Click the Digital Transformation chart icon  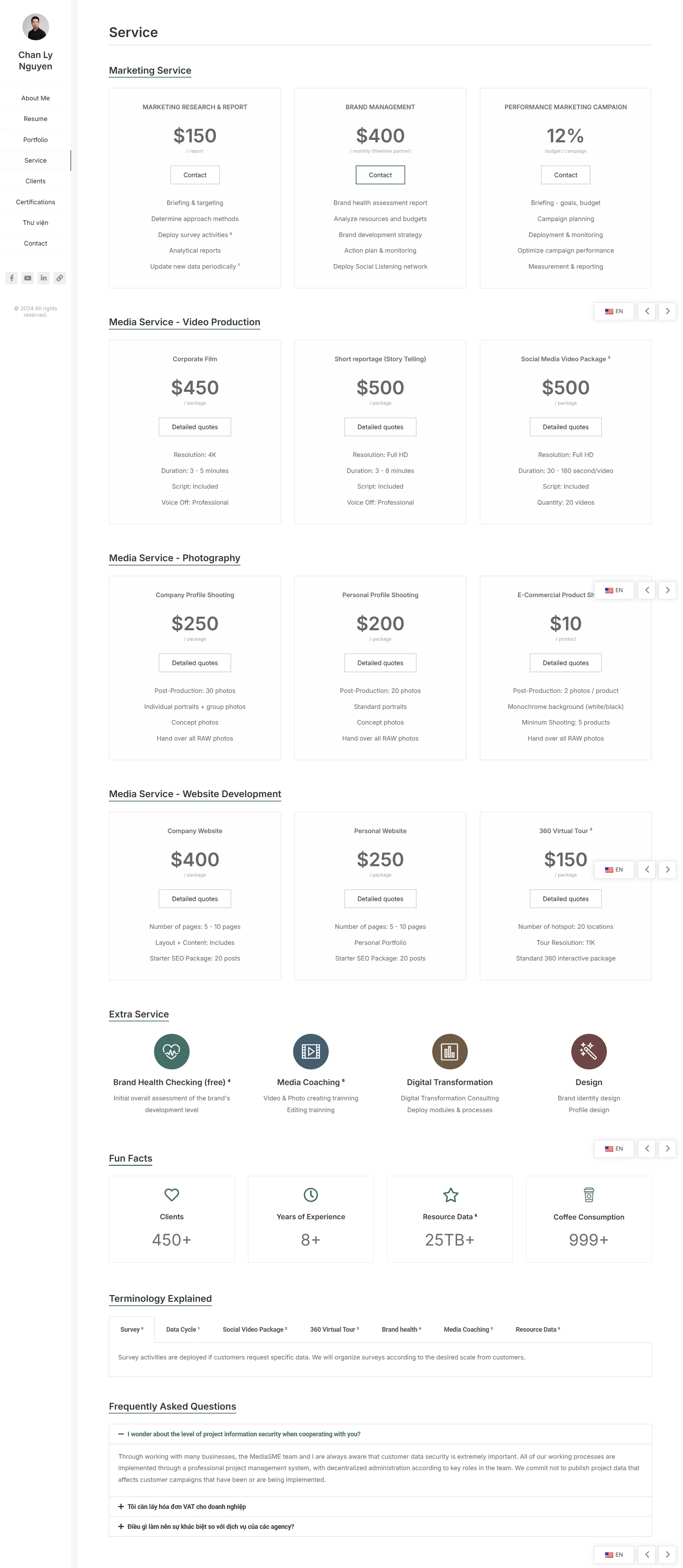pyautogui.click(x=449, y=1051)
